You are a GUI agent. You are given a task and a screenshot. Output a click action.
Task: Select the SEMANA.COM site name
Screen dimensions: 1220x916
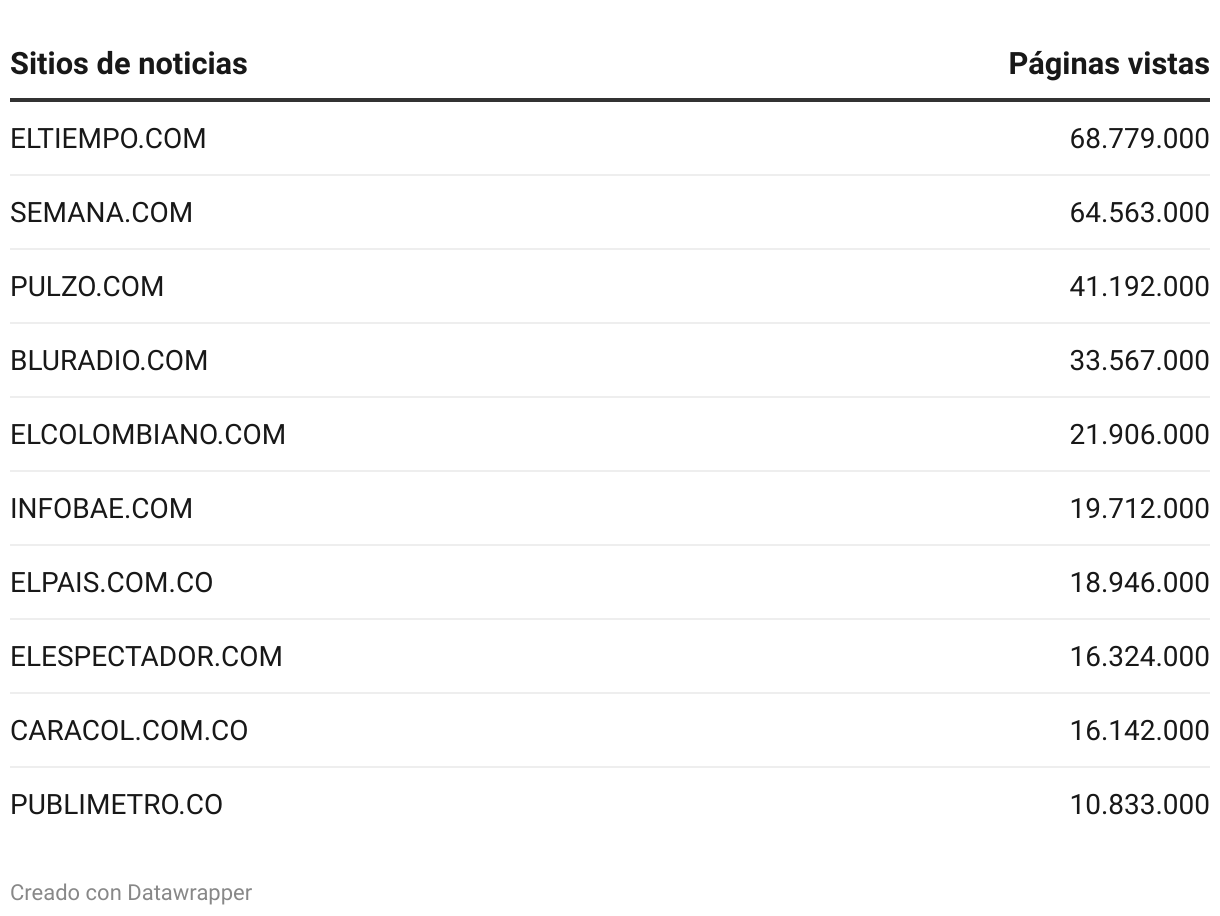(x=101, y=213)
